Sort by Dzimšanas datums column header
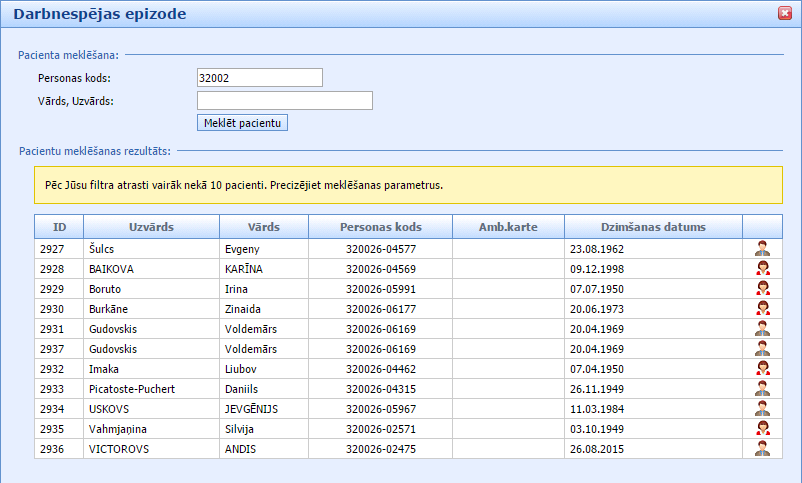The height and width of the screenshot is (483, 802). (x=653, y=227)
